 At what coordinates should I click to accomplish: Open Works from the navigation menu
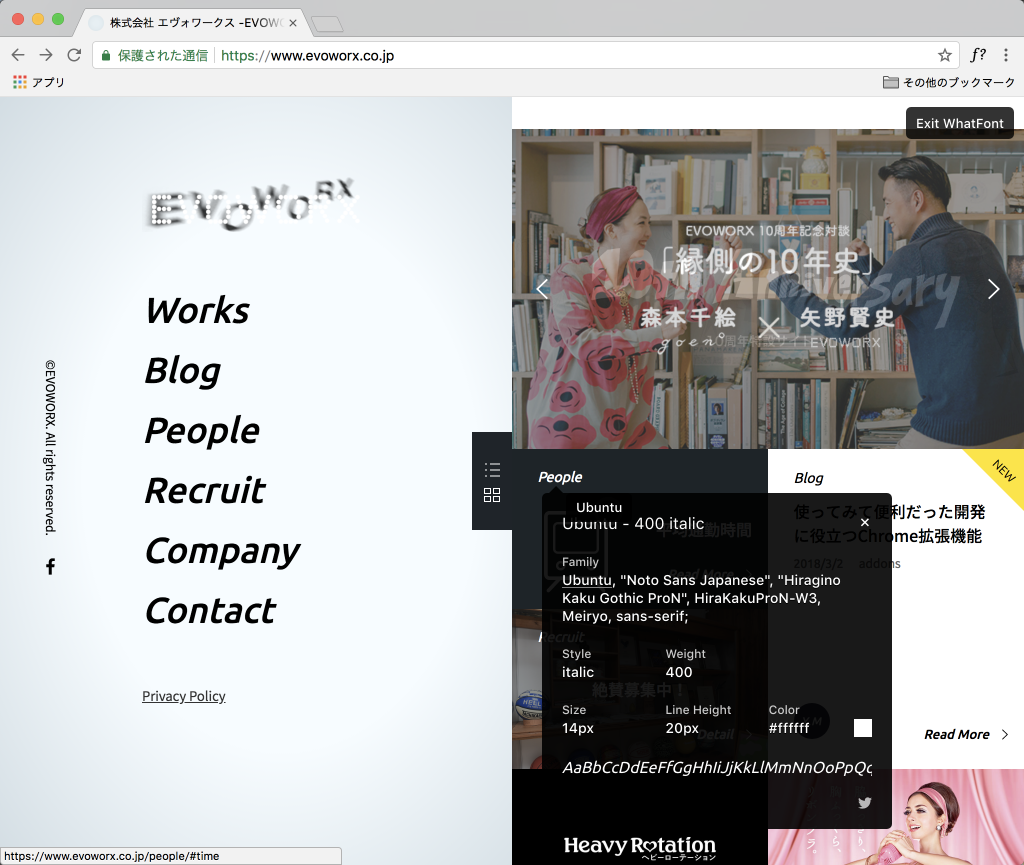click(197, 310)
